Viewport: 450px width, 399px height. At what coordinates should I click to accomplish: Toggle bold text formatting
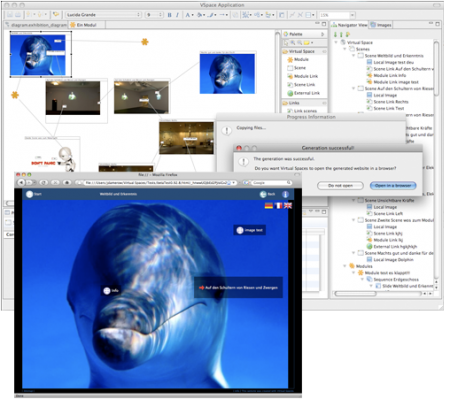pyautogui.click(x=169, y=15)
